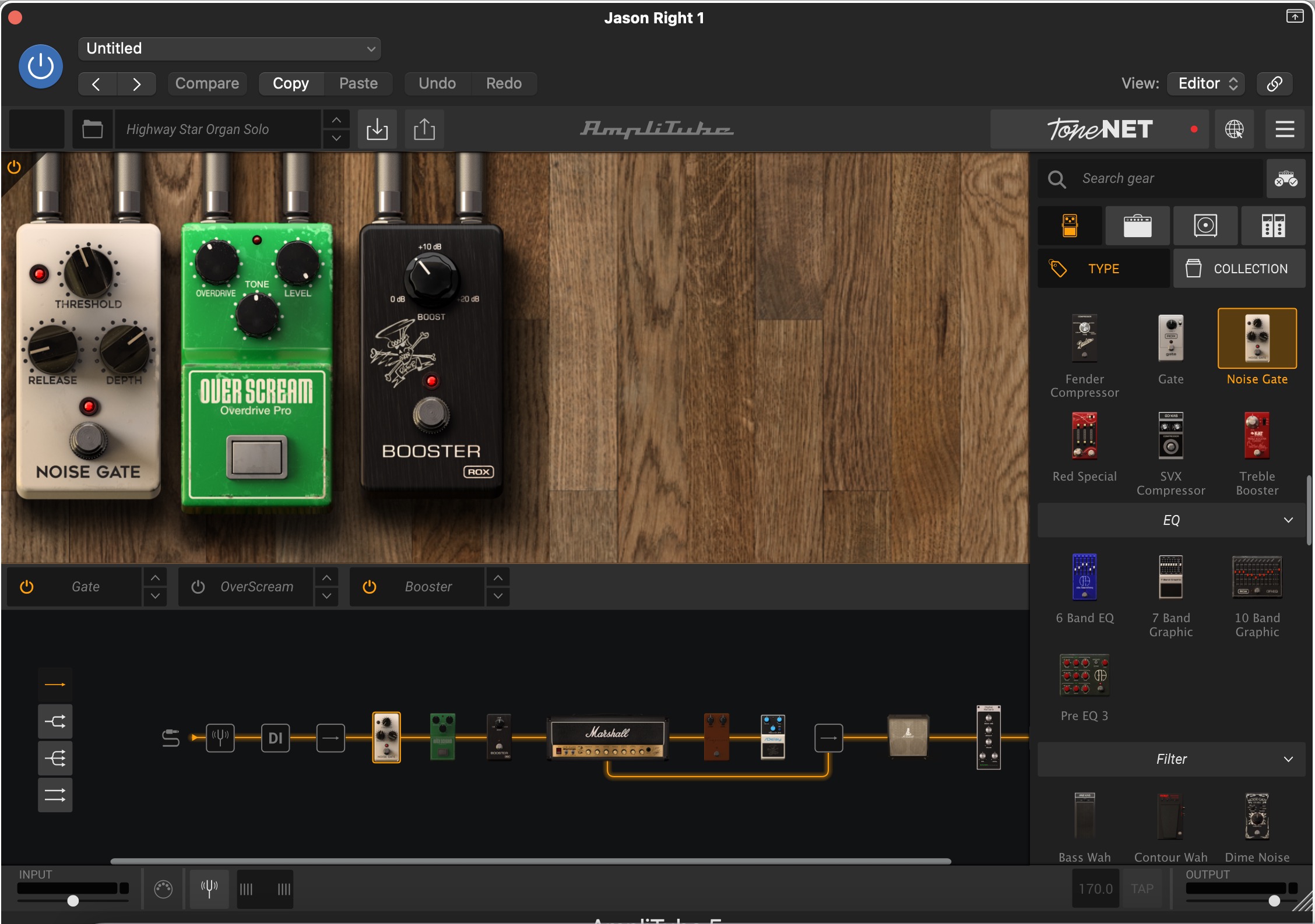The image size is (1315, 924).
Task: Click the Search gear field
Action: (x=1151, y=179)
